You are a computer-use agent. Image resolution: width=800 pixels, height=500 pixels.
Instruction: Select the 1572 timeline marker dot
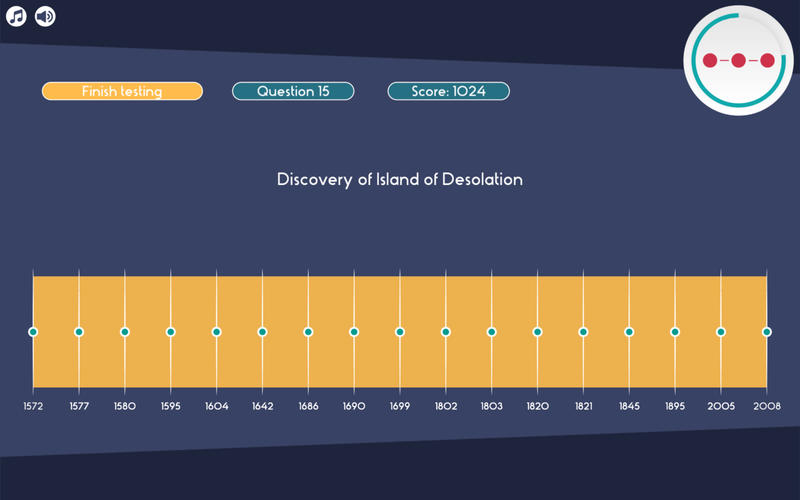coord(33,332)
